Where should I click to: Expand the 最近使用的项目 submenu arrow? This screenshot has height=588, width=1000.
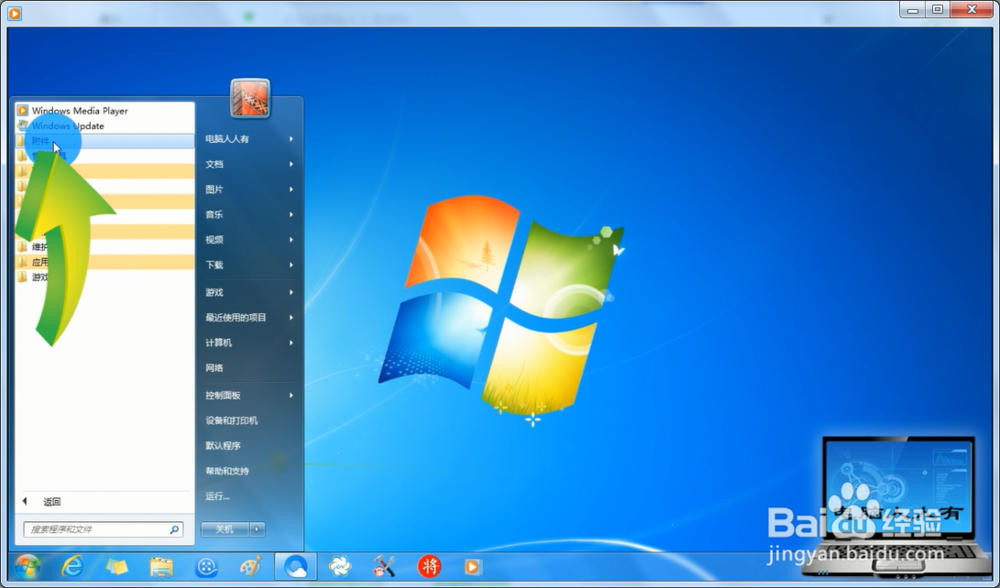pyautogui.click(x=291, y=317)
